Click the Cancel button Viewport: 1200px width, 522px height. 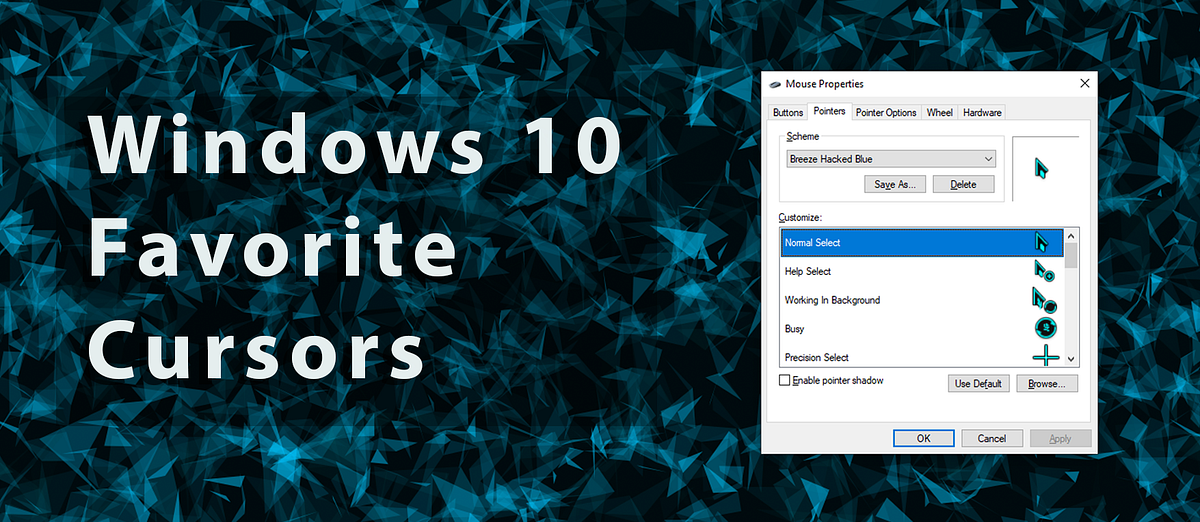(992, 438)
